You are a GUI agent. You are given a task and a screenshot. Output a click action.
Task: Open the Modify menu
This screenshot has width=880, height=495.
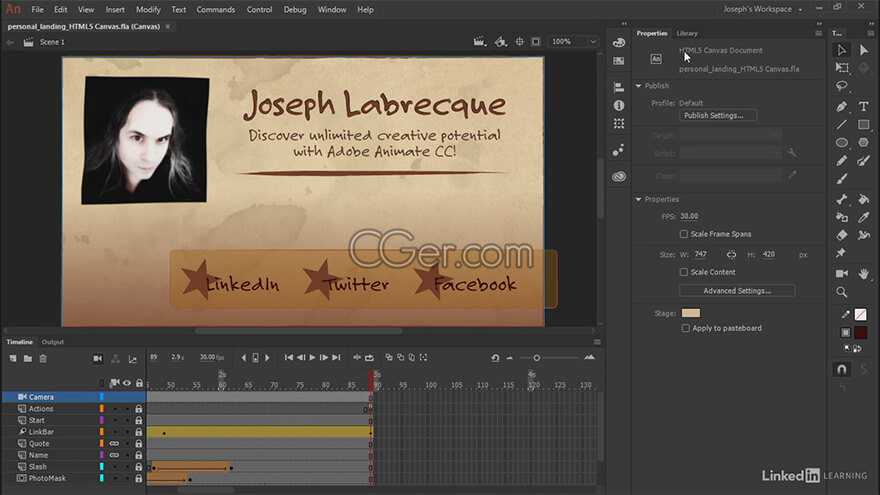[148, 10]
